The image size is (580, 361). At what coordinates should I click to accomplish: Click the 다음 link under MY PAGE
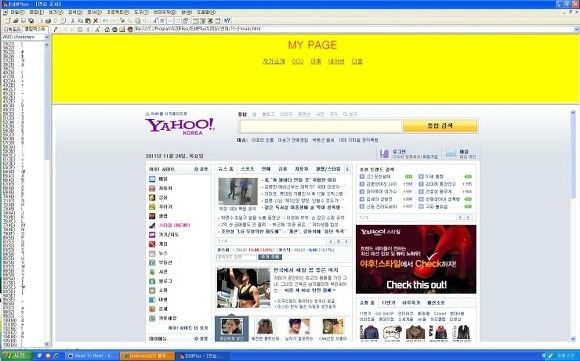(357, 61)
